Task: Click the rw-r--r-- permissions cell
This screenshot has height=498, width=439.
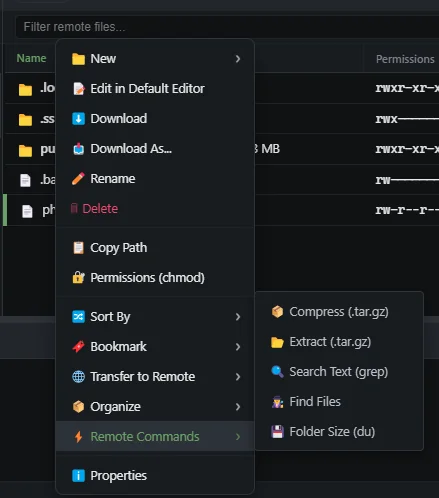Action: [407, 210]
